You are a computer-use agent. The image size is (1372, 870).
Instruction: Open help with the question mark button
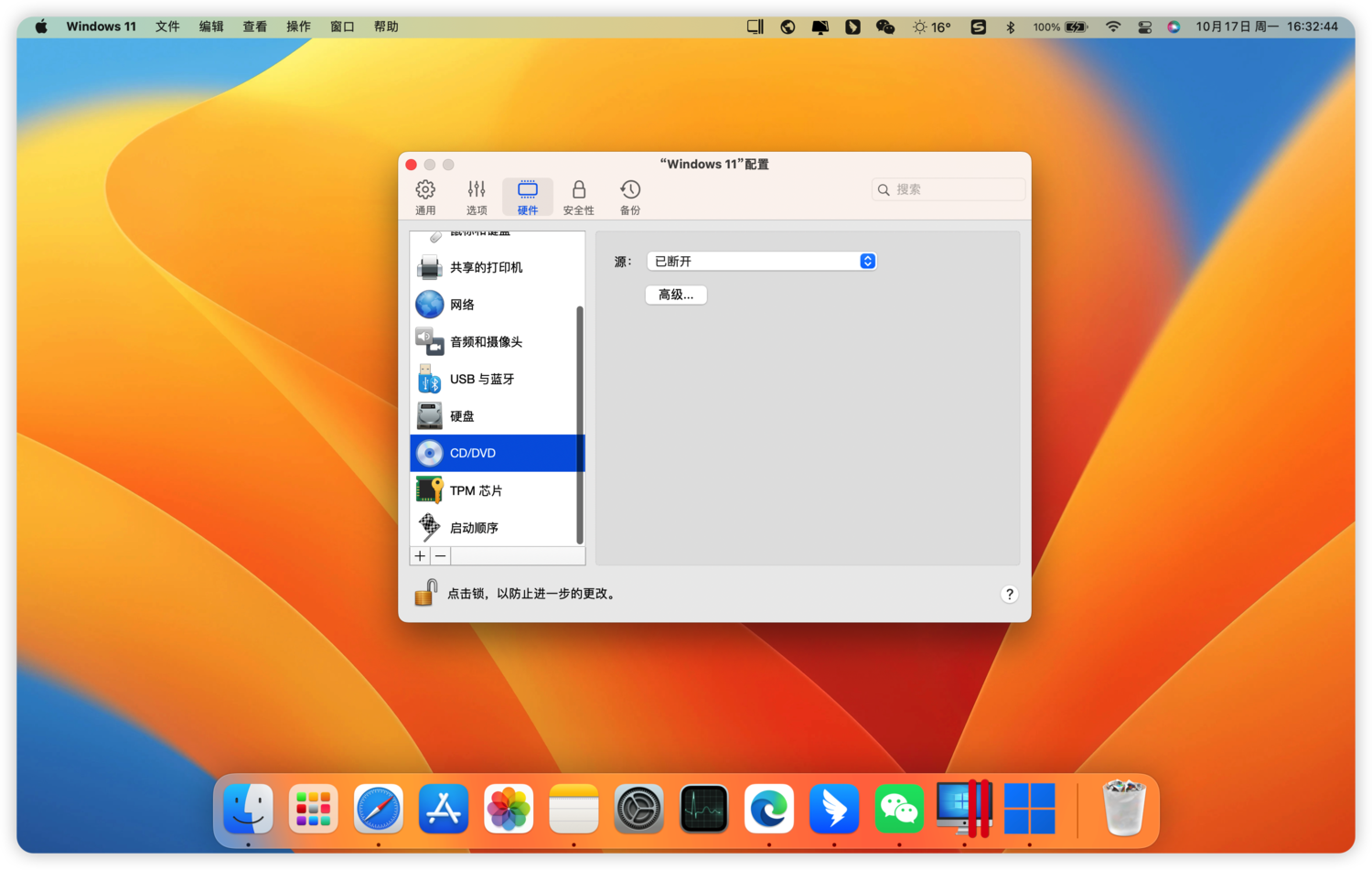(1009, 595)
